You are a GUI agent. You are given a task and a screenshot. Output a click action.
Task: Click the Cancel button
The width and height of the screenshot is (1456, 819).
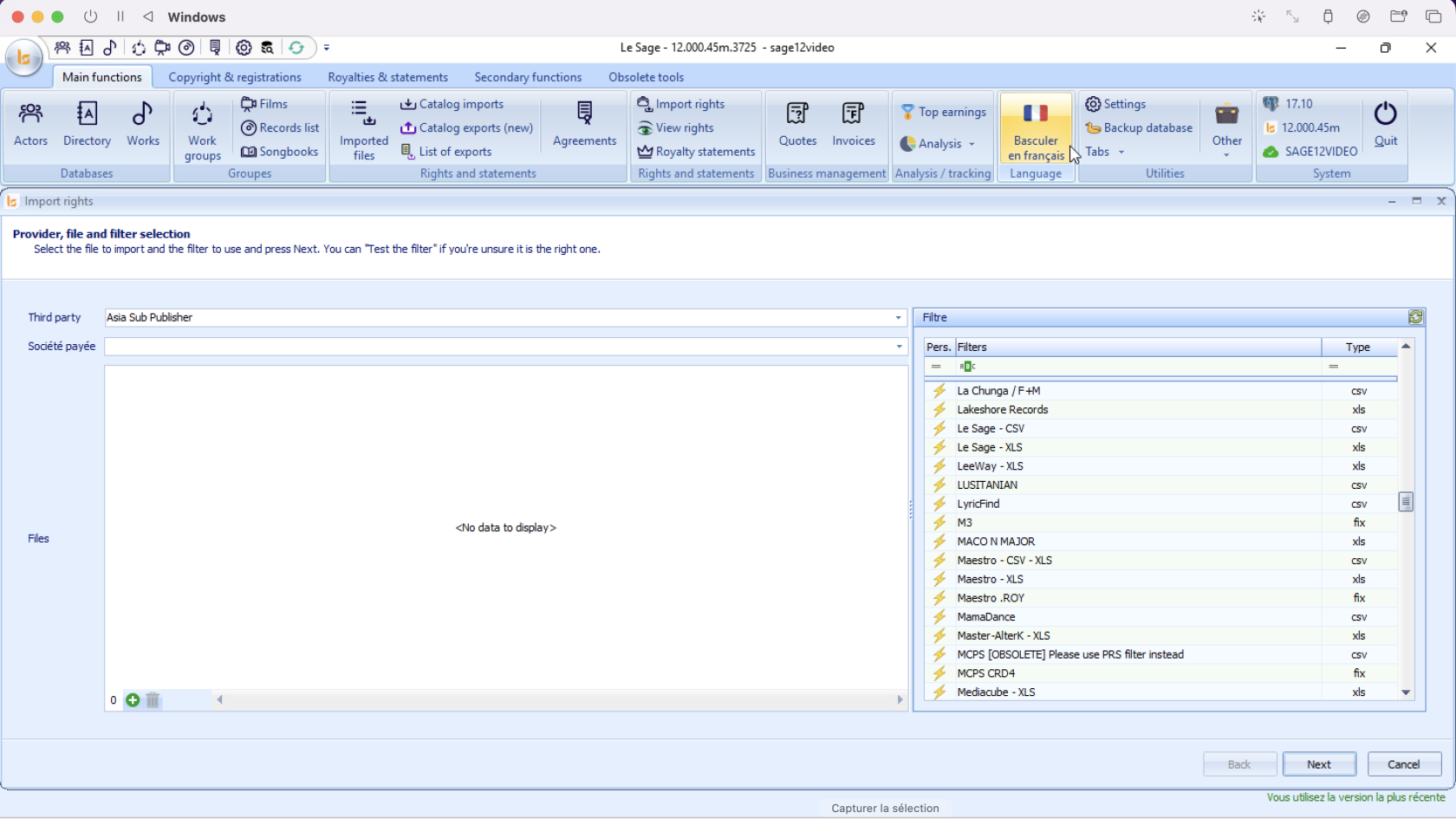pos(1404,764)
